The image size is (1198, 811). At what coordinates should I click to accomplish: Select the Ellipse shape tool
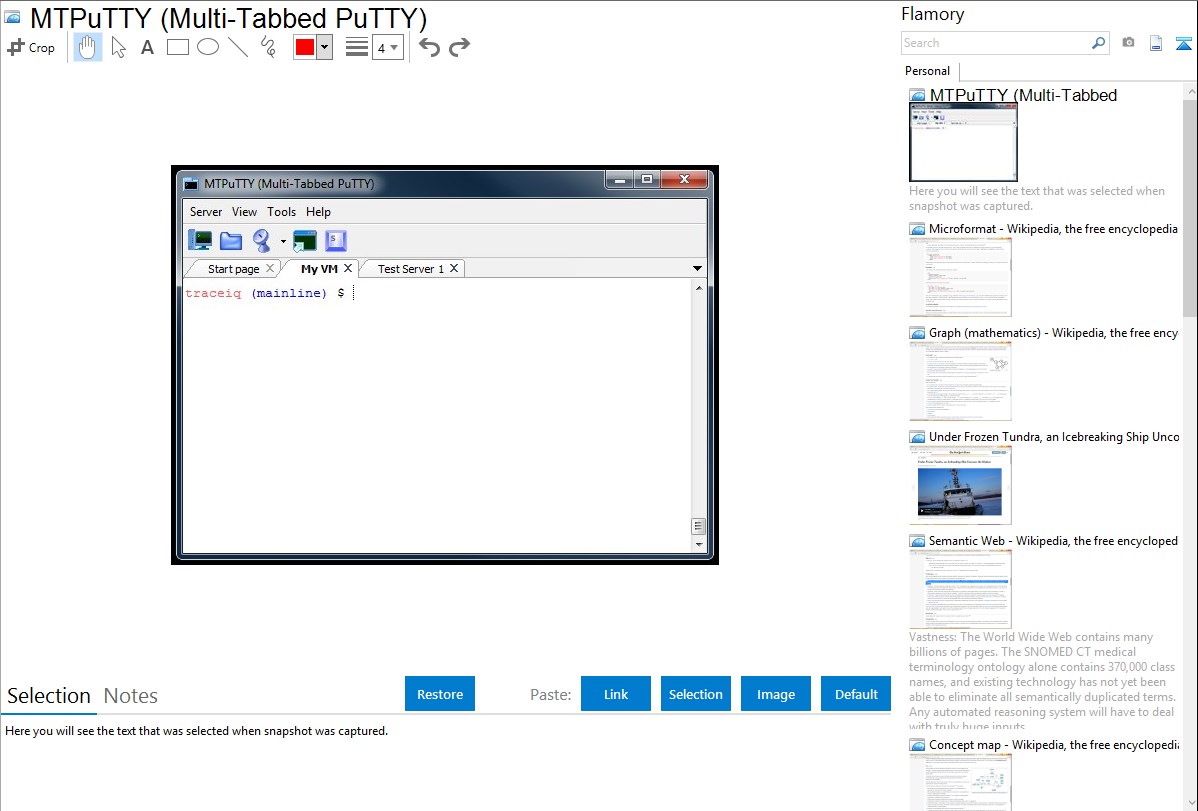[x=208, y=47]
